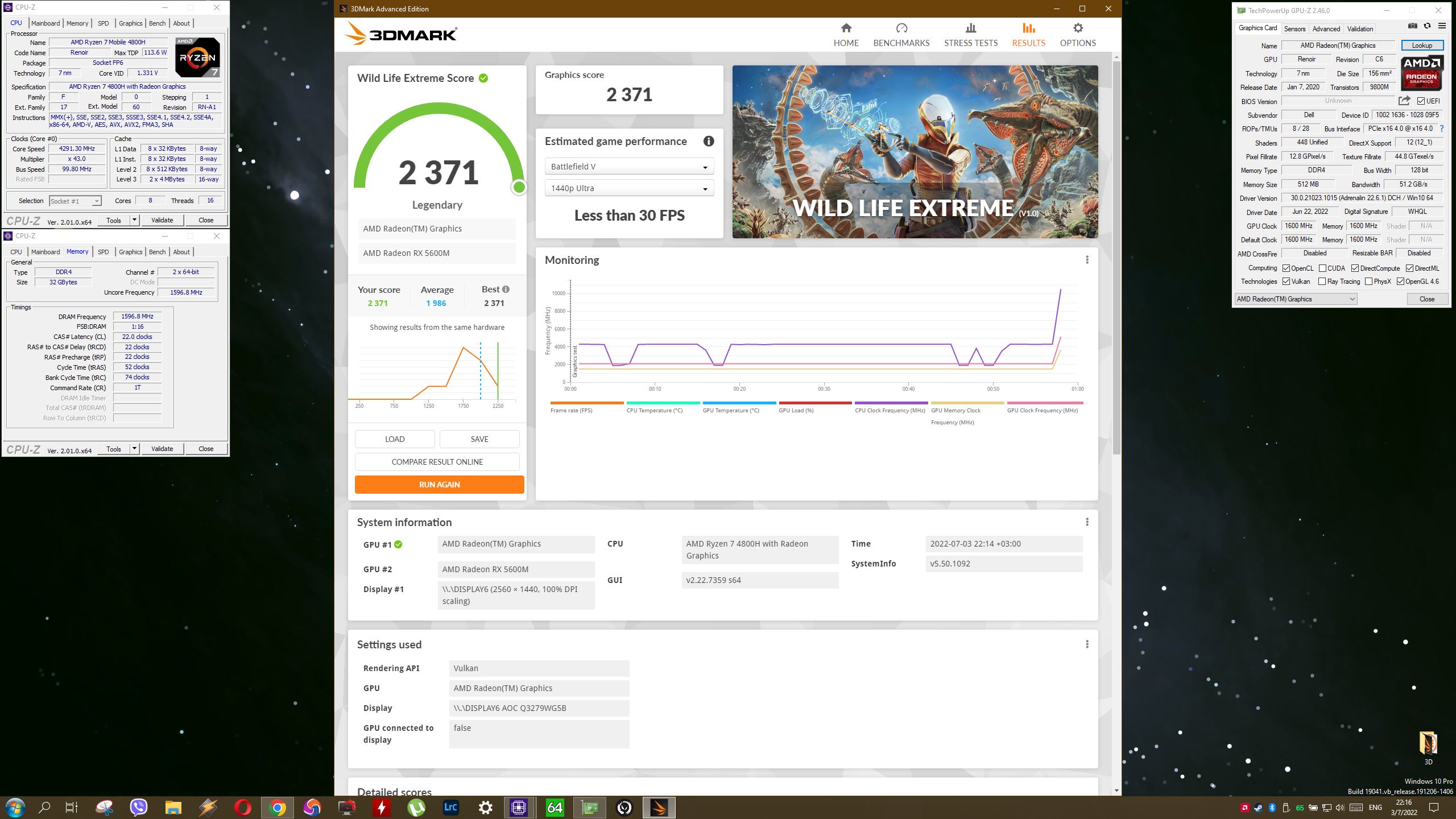Click the info icon beside Estimated game performance
The width and height of the screenshot is (1456, 819).
click(708, 141)
